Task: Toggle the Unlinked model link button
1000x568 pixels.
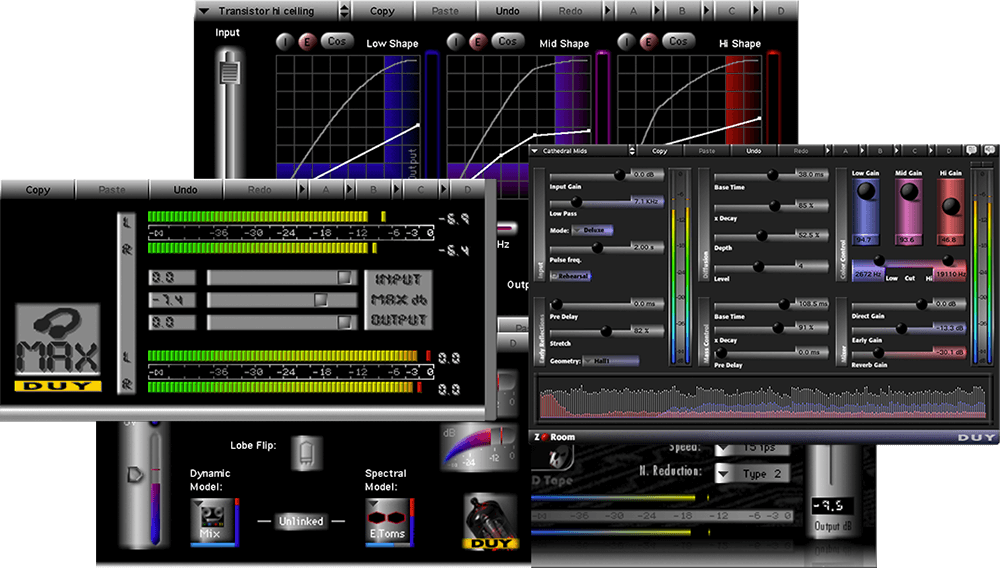Action: click(x=301, y=521)
